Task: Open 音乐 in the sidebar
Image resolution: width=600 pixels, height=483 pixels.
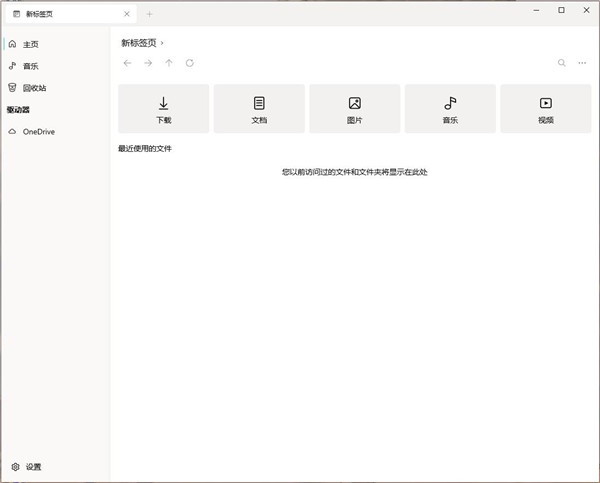Action: (x=56, y=66)
